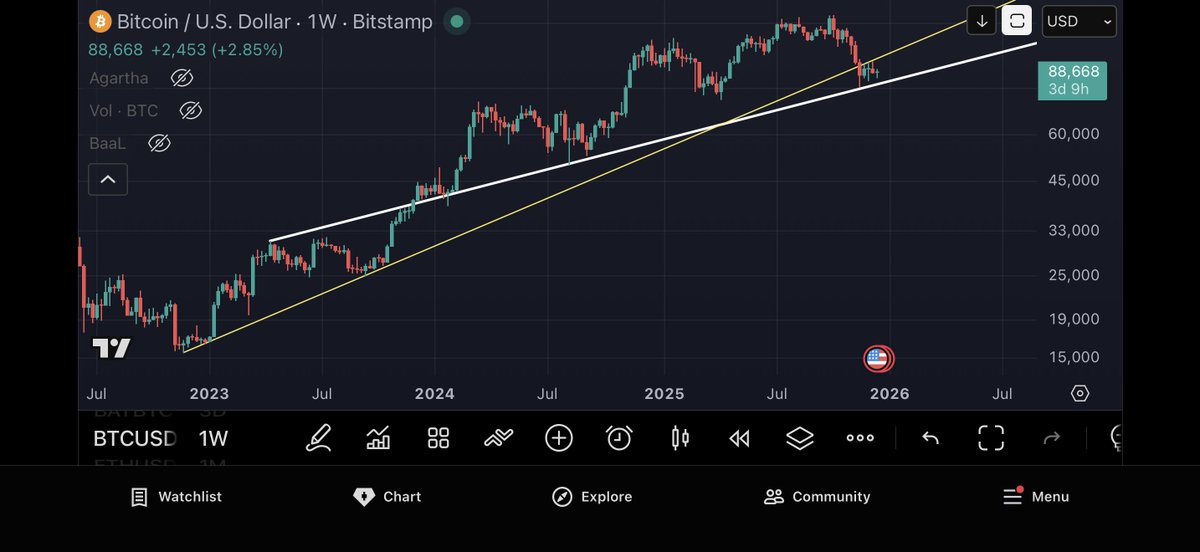Open the three dots more options
This screenshot has height=552, width=1200.
860,438
